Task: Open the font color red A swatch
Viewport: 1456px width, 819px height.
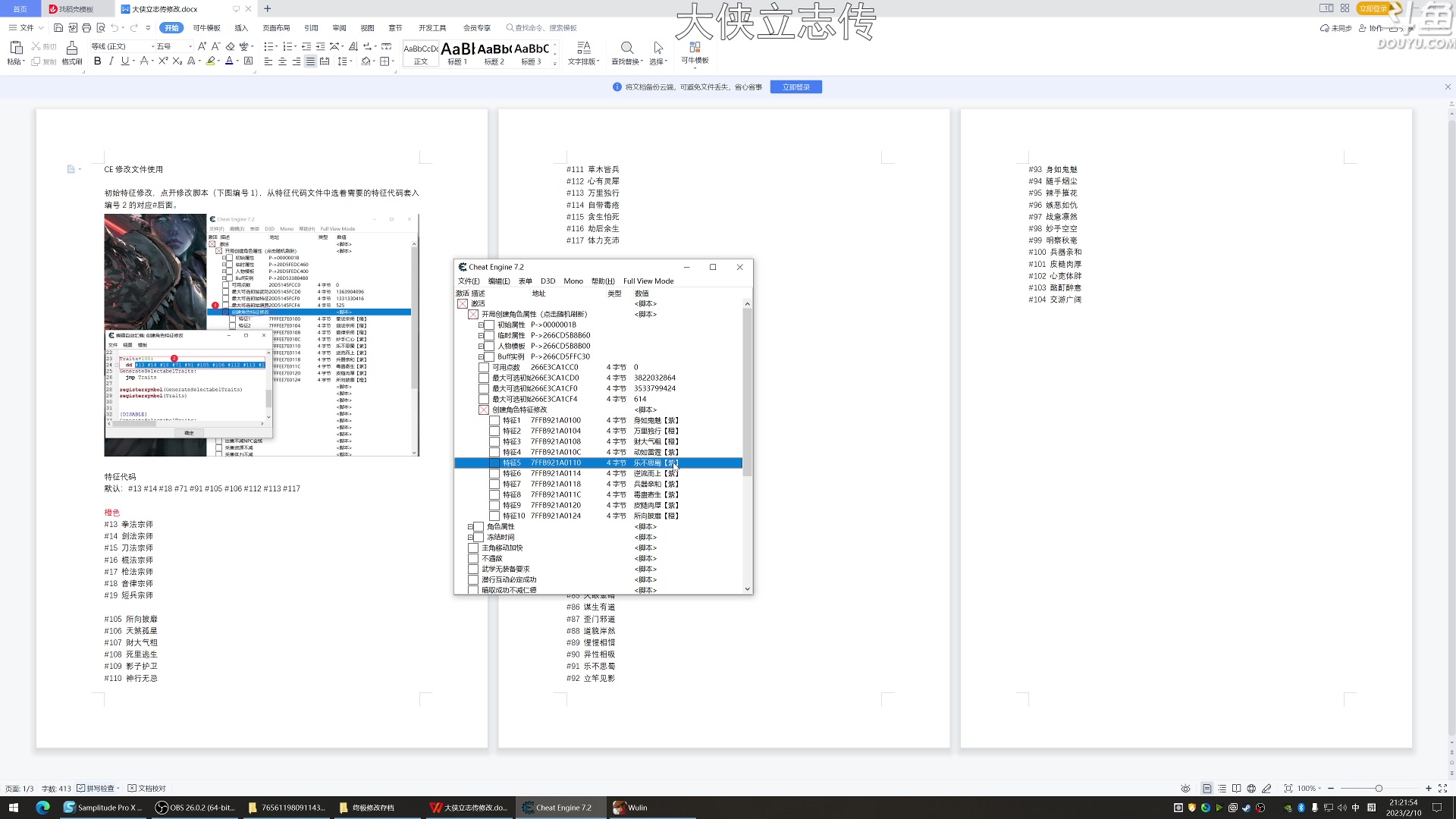Action: pos(229,61)
